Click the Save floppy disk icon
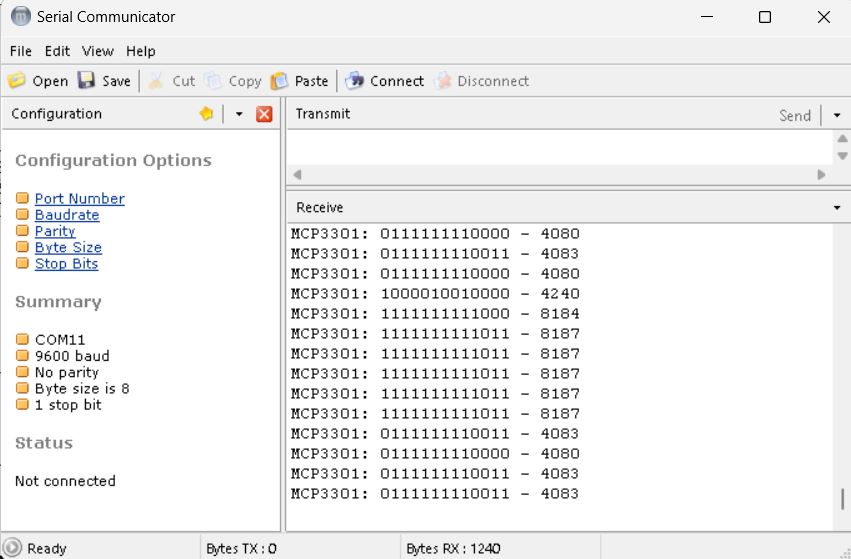Viewport: 851px width, 559px height. click(87, 81)
